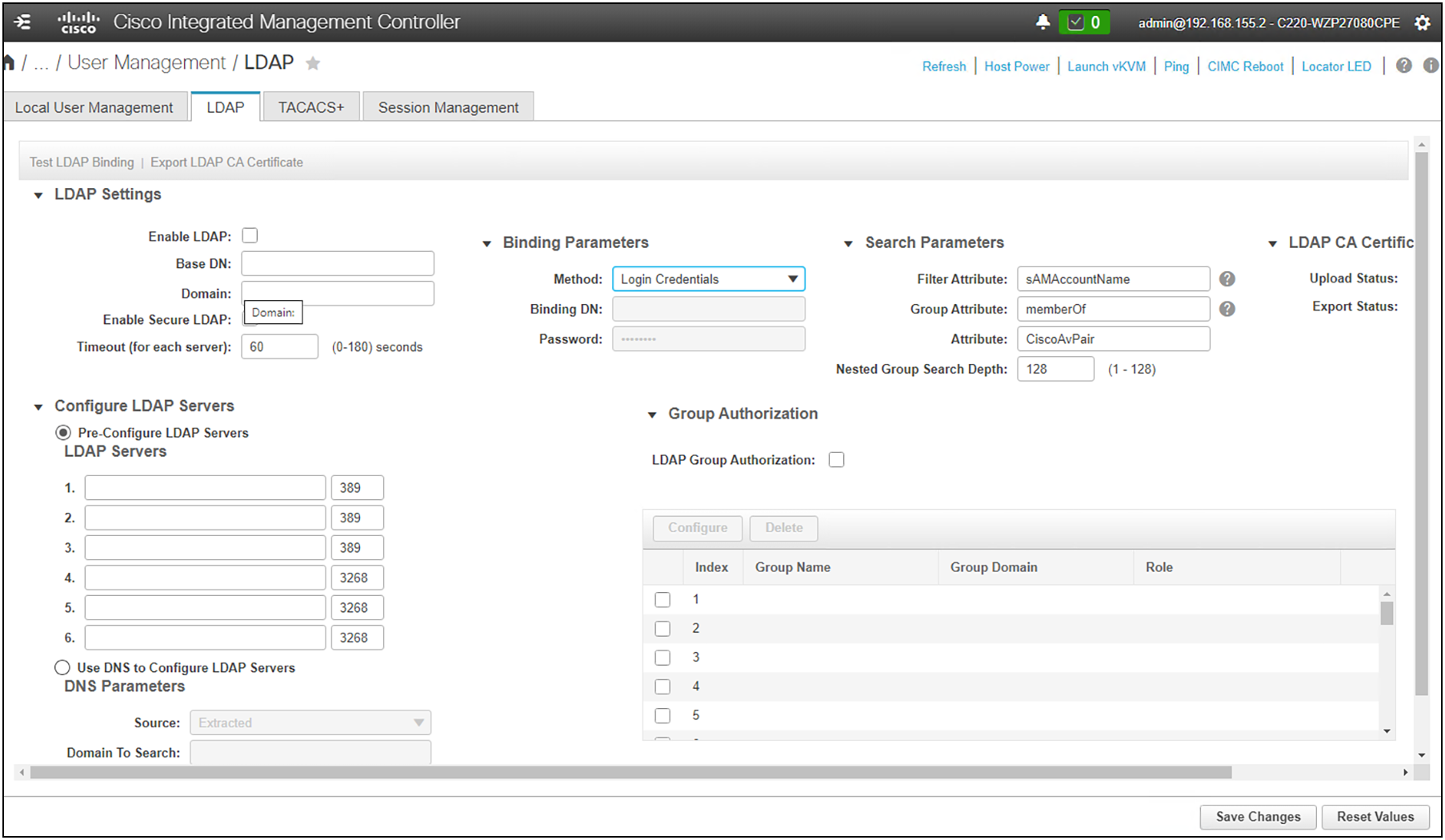Switch to the TACACS+ tab
Image resolution: width=1445 pixels, height=840 pixels.
[311, 107]
